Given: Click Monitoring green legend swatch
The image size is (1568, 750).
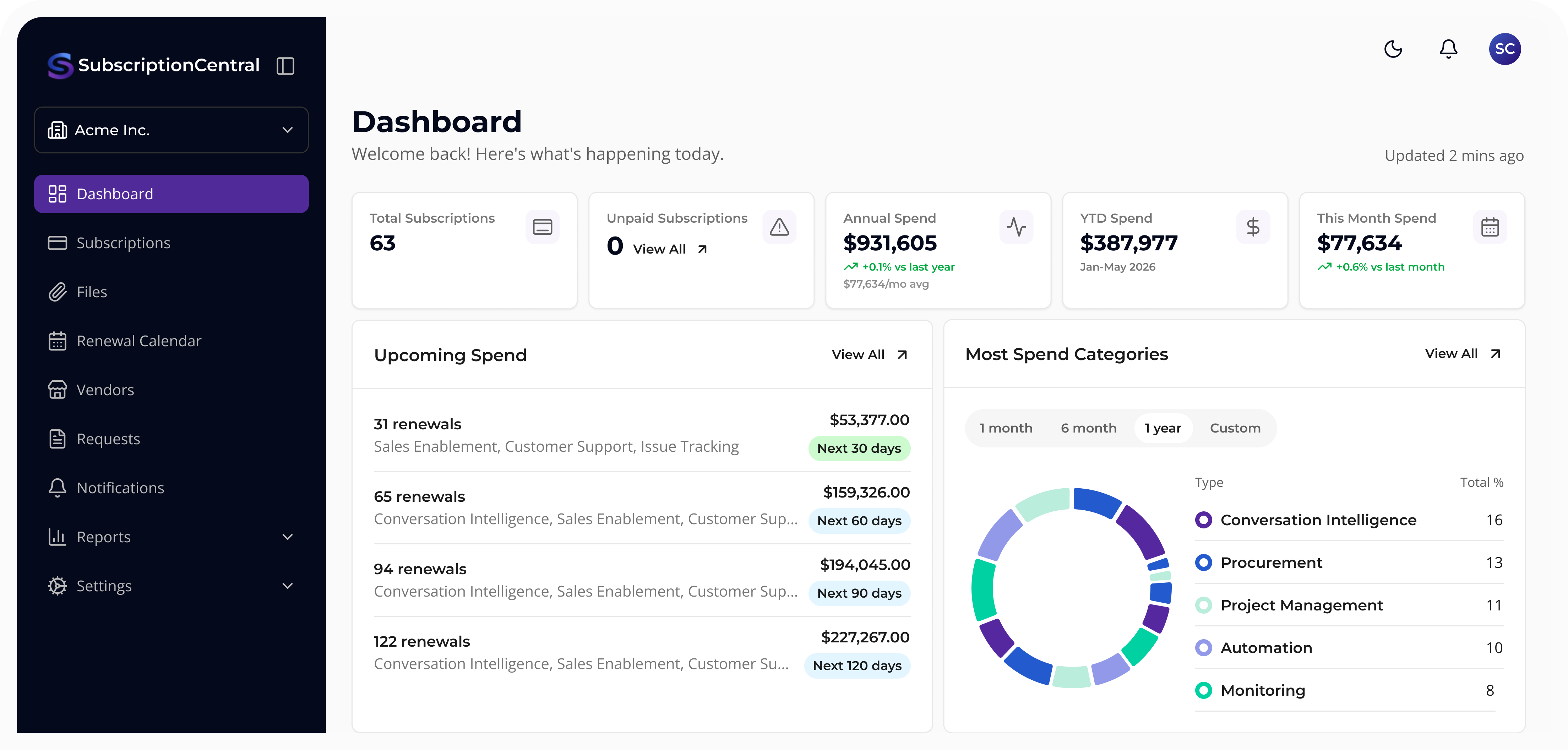Looking at the screenshot, I should click(1203, 690).
